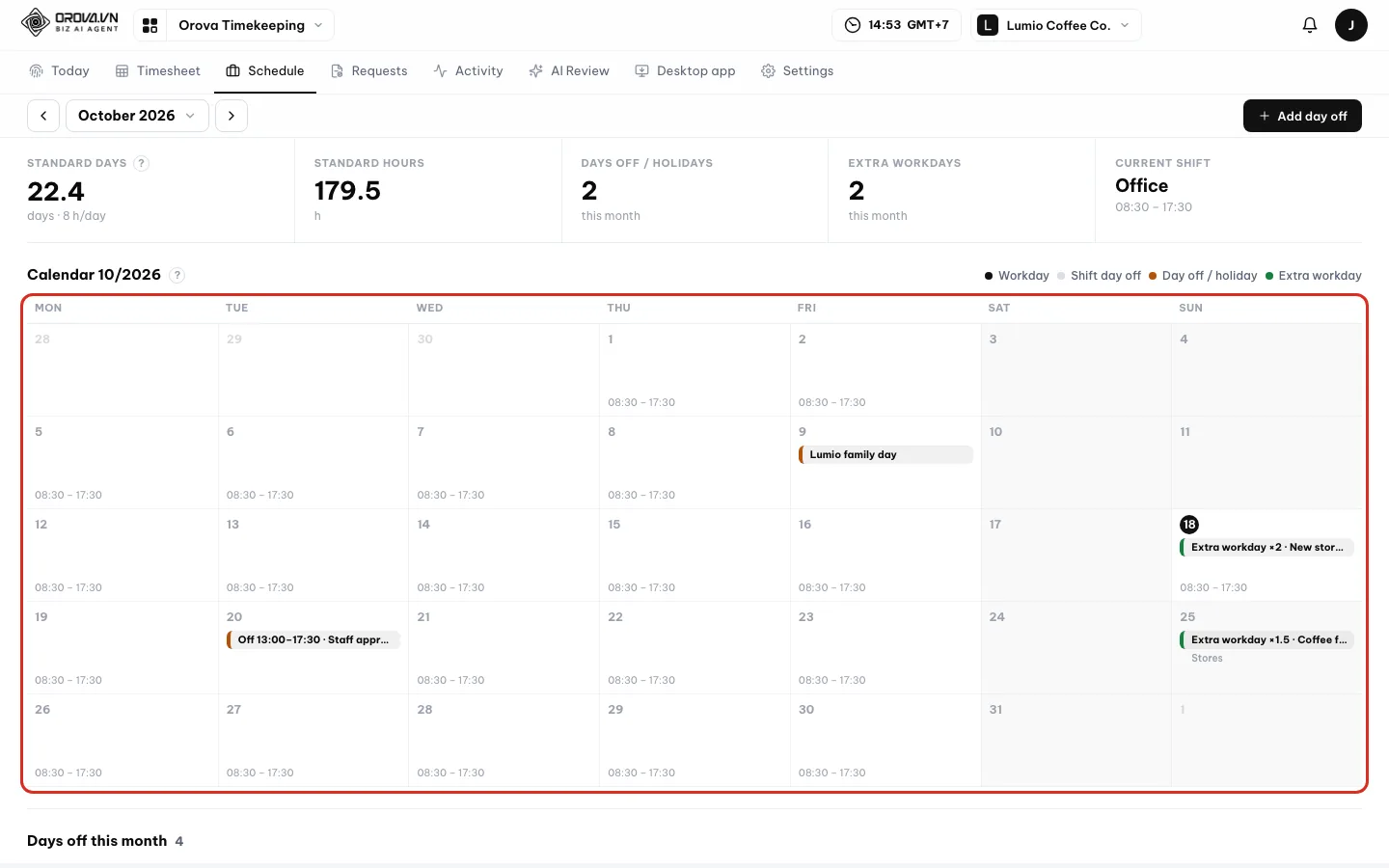
Task: Select today's date 18 in calendar
Action: click(1189, 524)
